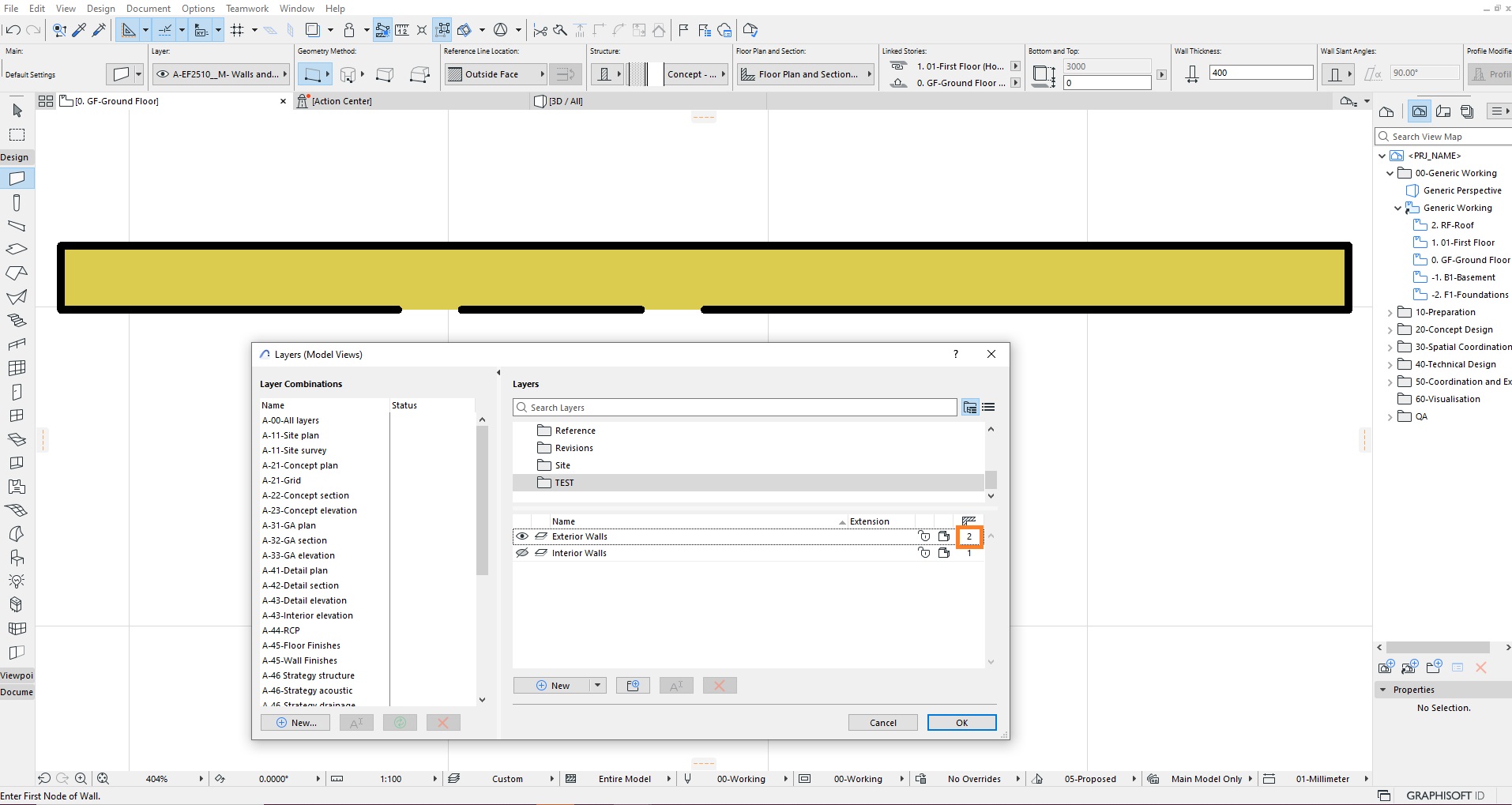The width and height of the screenshot is (1512, 805).
Task: Switch layers to folder view
Action: [970, 408]
